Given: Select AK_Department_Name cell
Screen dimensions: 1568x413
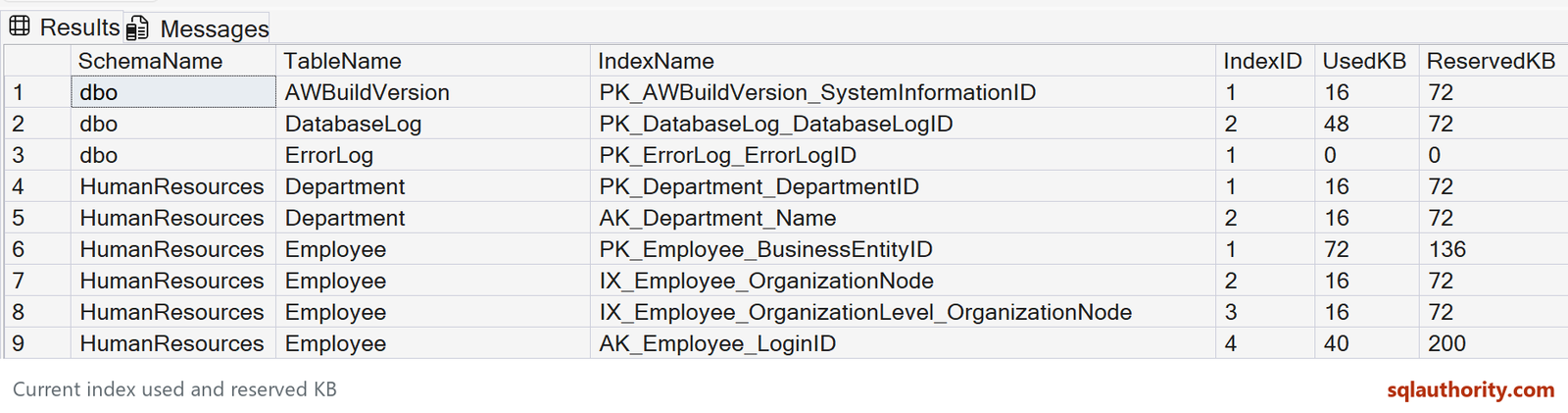Looking at the screenshot, I should [903, 218].
